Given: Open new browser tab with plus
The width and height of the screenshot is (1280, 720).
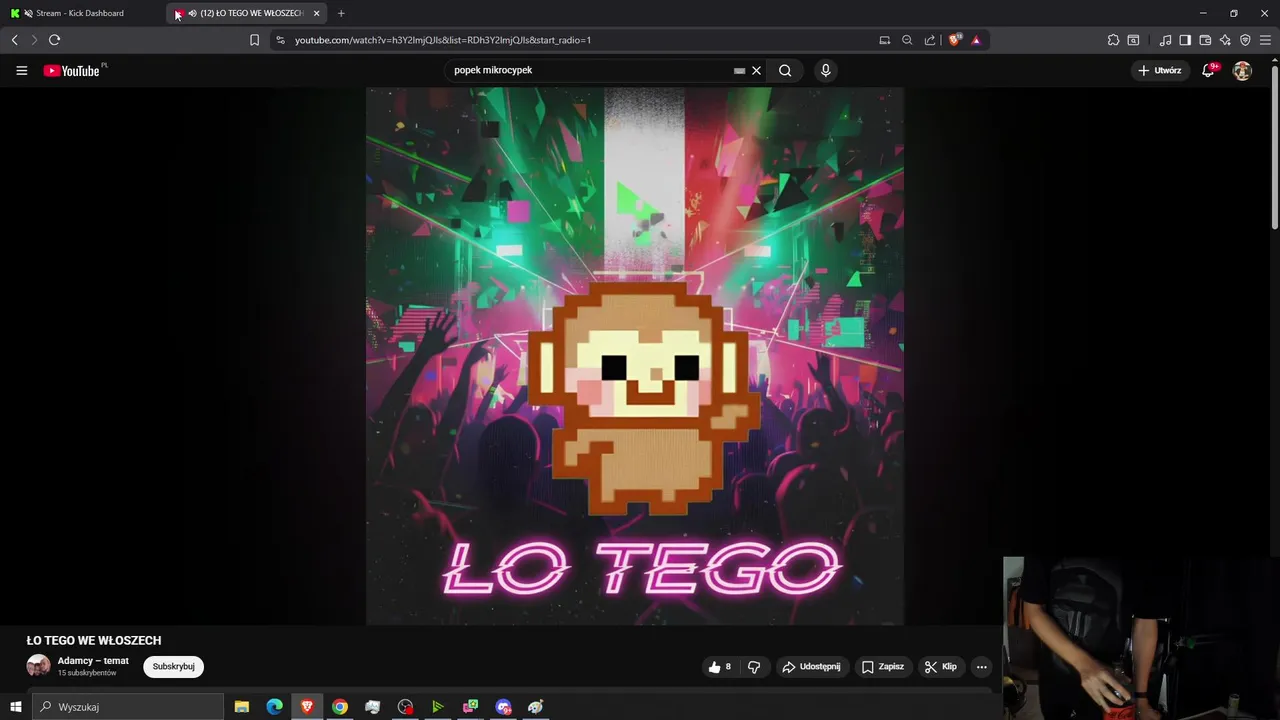Looking at the screenshot, I should (341, 13).
